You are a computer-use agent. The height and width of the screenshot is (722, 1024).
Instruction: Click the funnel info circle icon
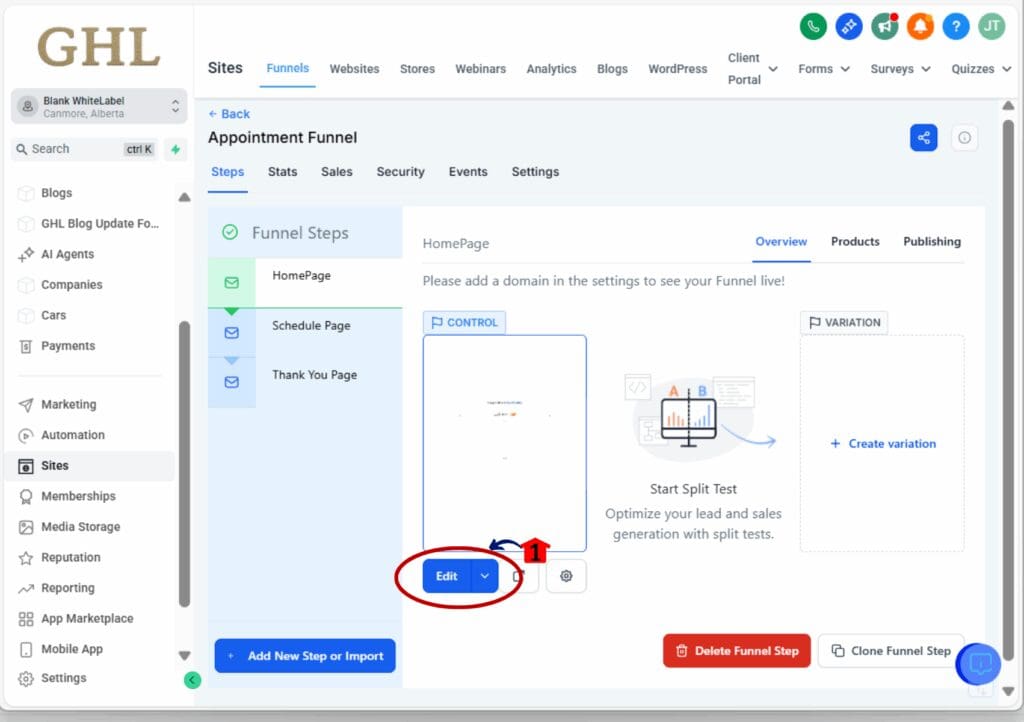(x=964, y=138)
